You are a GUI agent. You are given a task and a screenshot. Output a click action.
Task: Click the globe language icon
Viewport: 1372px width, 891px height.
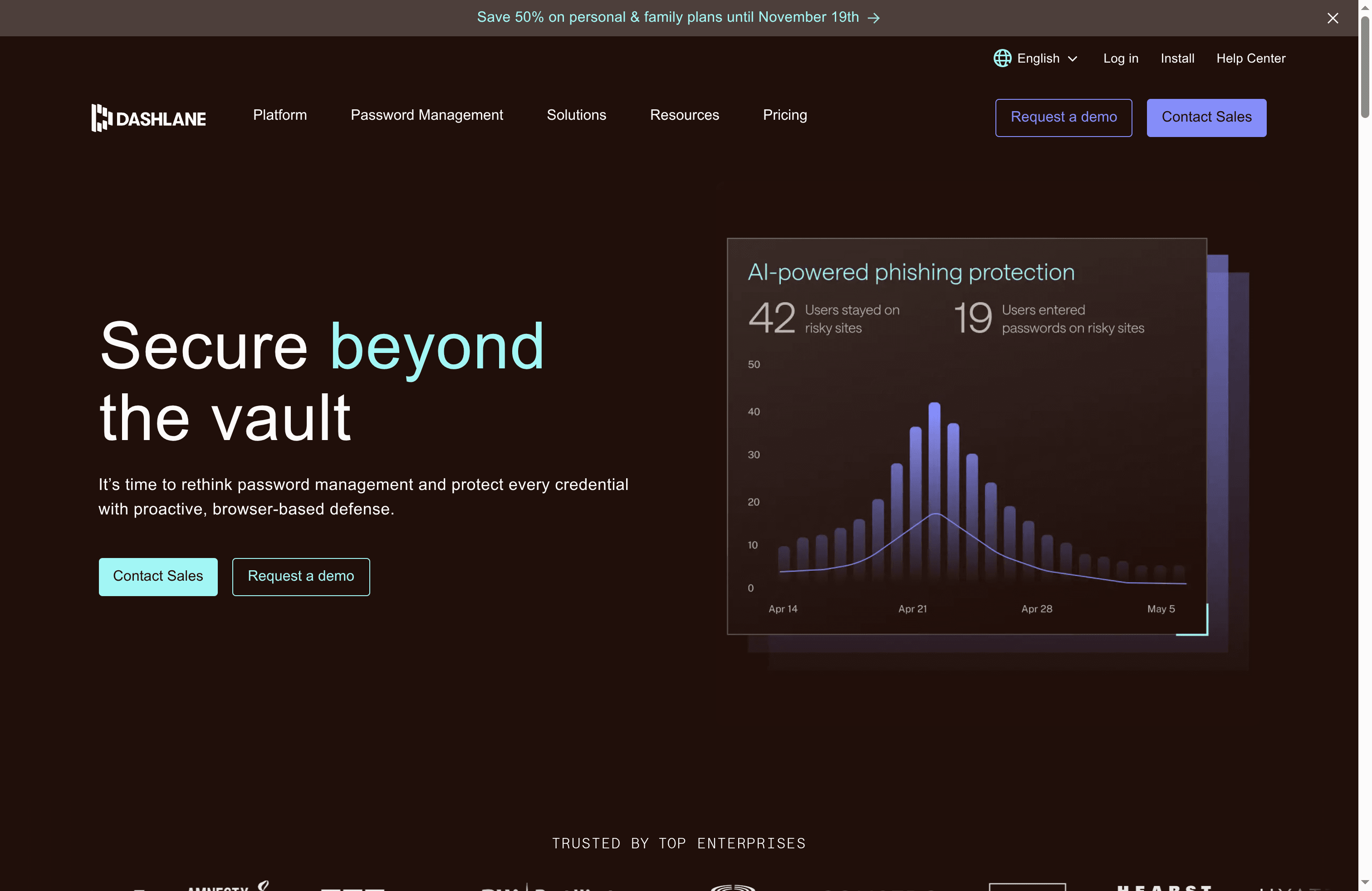(x=1002, y=58)
